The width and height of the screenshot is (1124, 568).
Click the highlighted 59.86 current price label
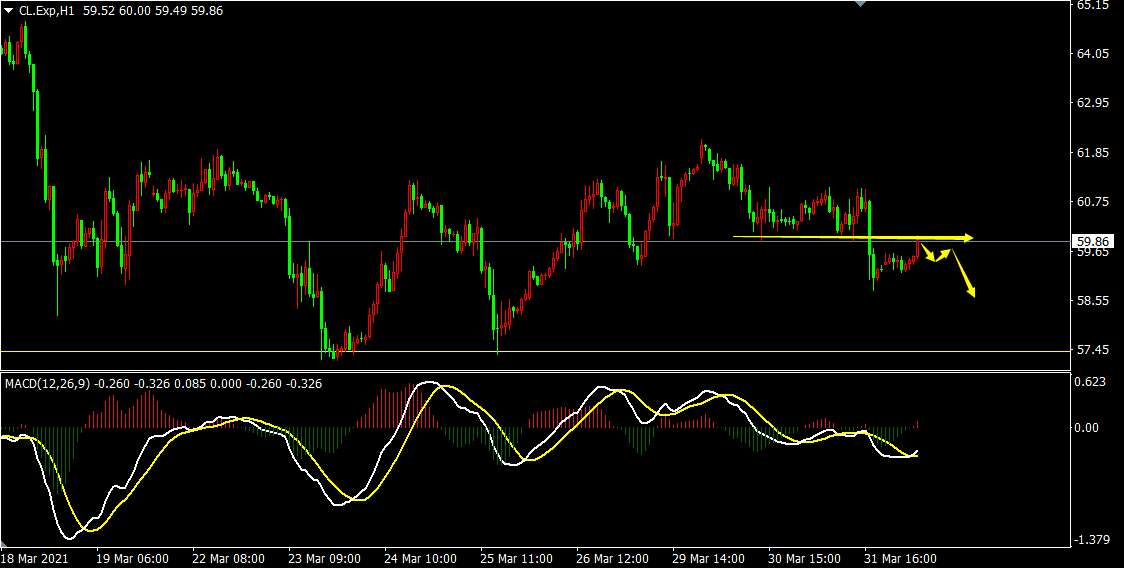(x=1091, y=241)
